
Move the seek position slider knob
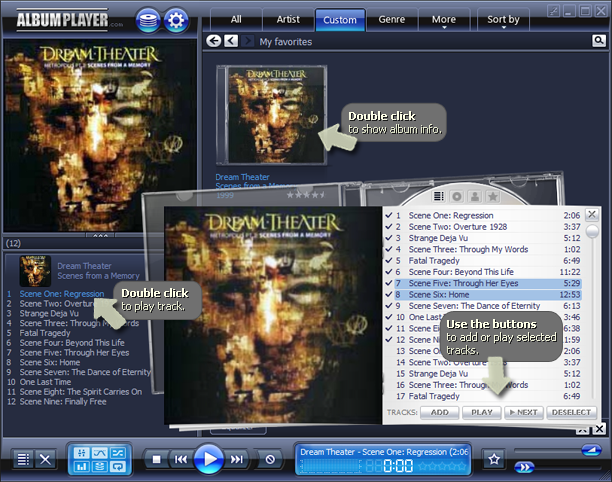coord(524,467)
